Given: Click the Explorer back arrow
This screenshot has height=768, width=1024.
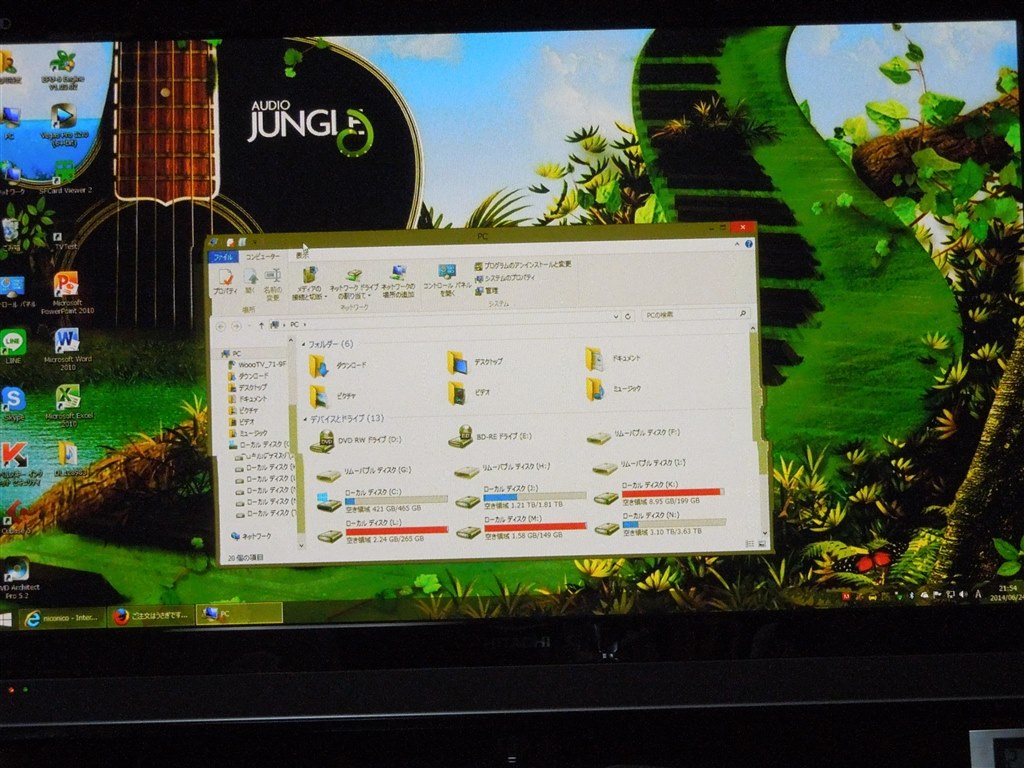Looking at the screenshot, I should (221, 326).
